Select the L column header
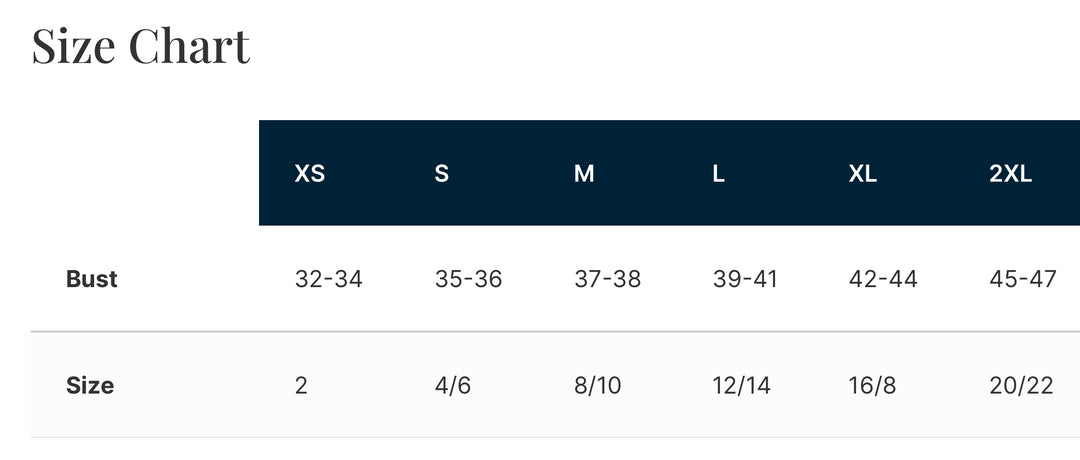This screenshot has width=1080, height=460. coord(718,174)
